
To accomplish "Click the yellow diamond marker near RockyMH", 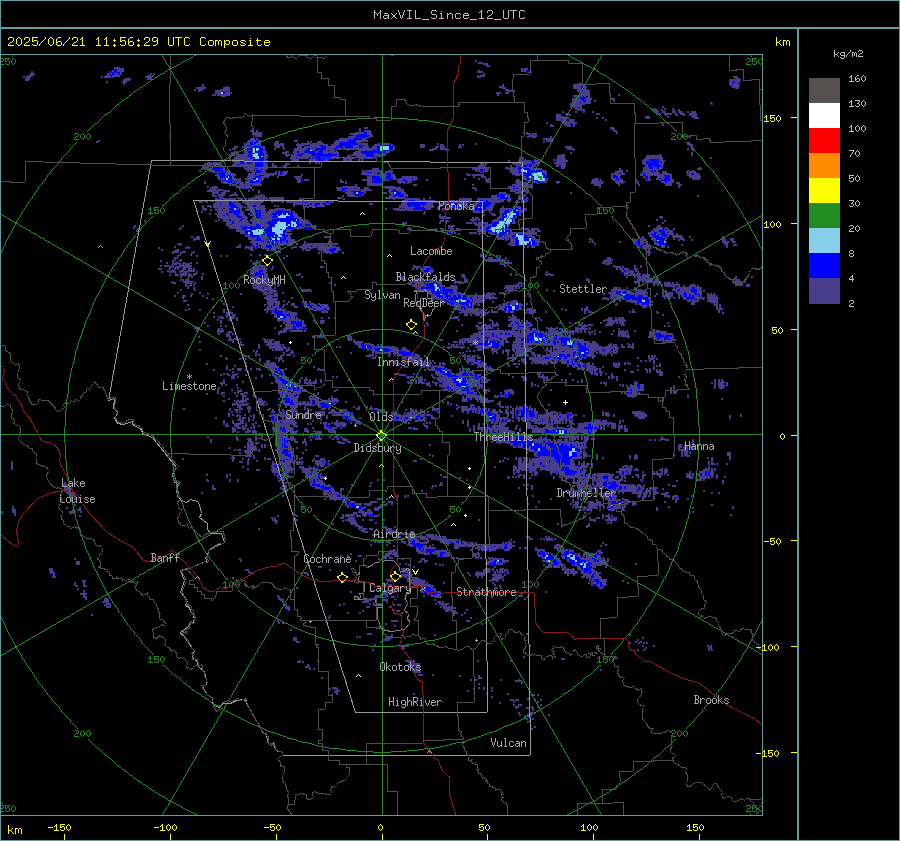I will coord(267,261).
